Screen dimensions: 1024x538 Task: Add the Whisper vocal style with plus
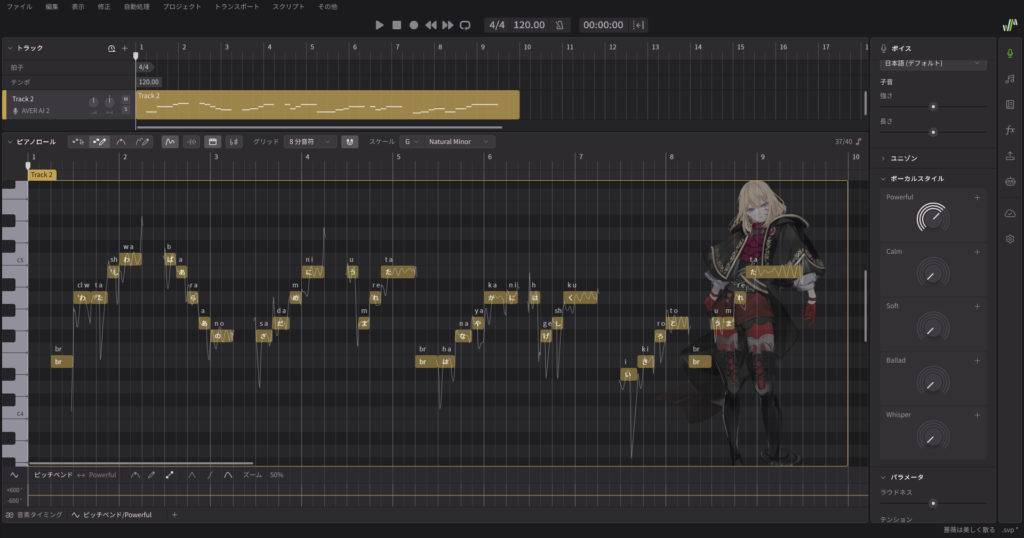(976, 414)
